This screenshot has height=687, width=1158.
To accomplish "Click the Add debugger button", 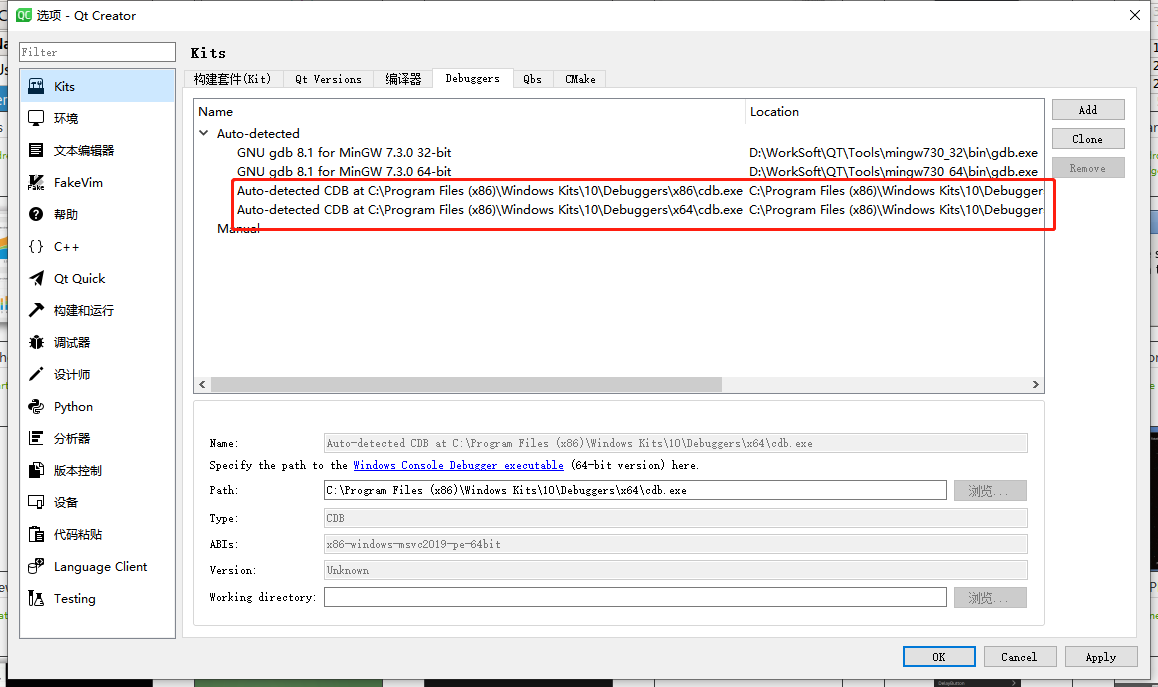I will coord(1088,110).
